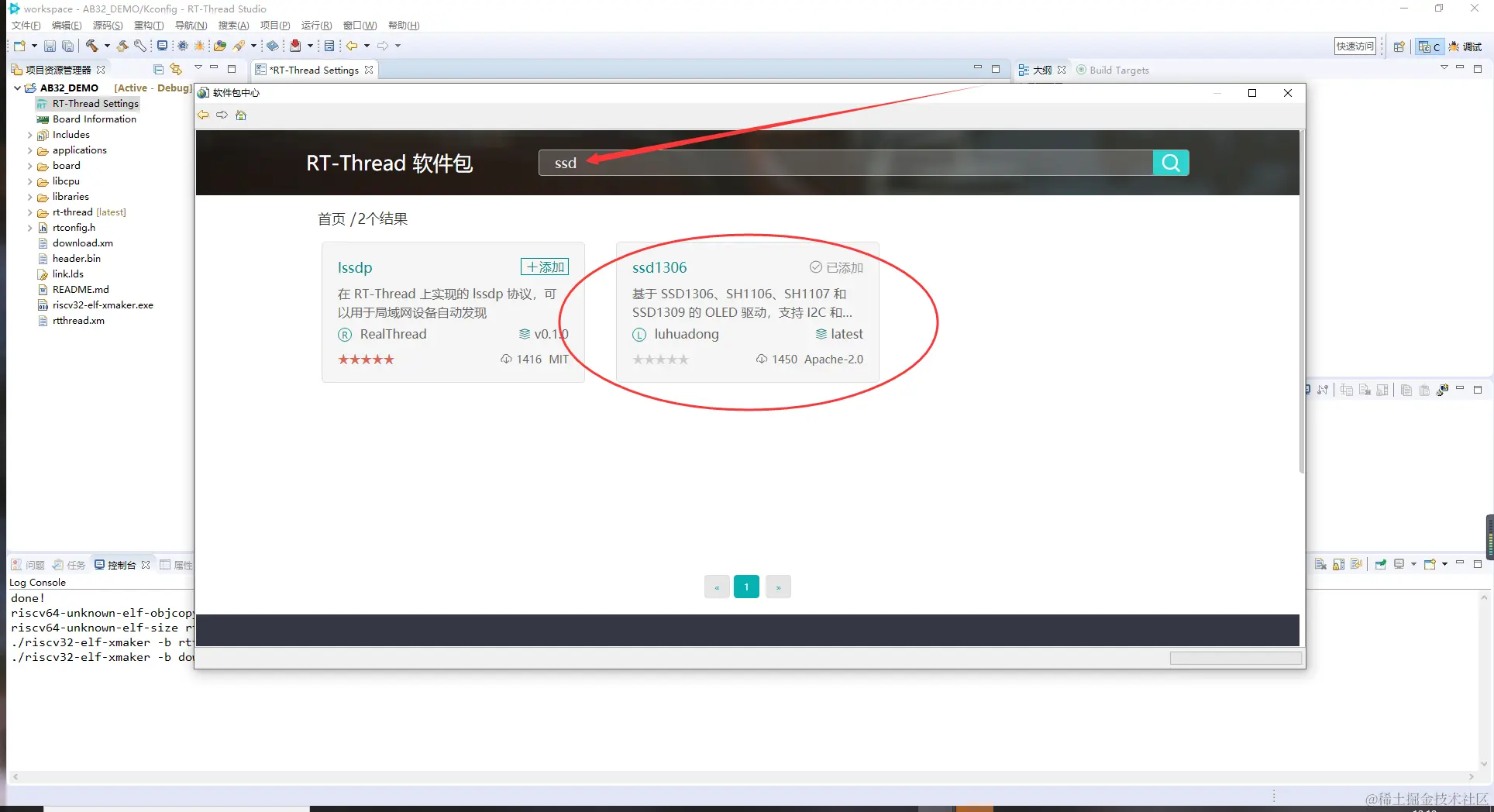Image resolution: width=1494 pixels, height=812 pixels.
Task: Click the package center vertical scrollbar
Action: [x=1302, y=302]
